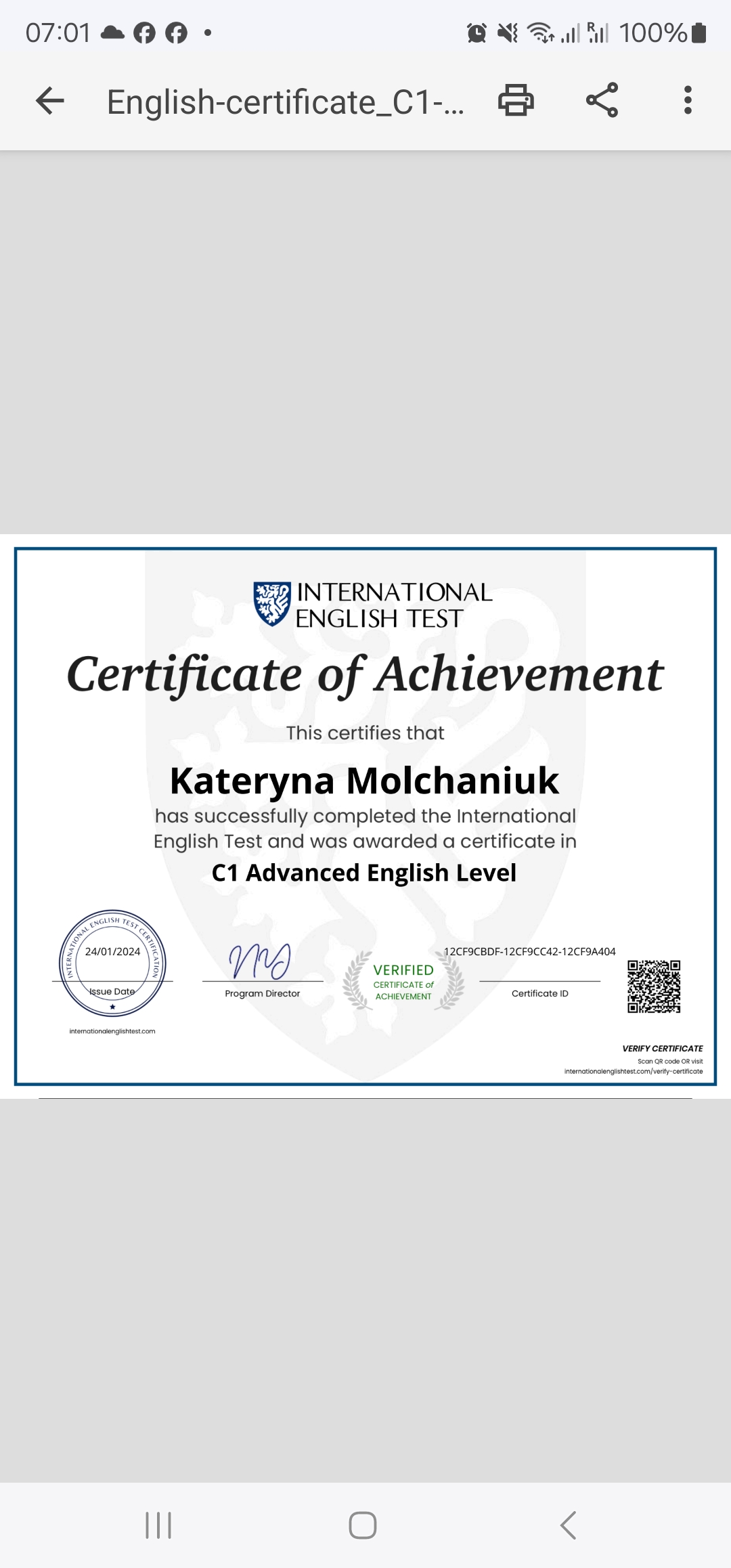Tap the battery icon in the status bar

point(700,32)
